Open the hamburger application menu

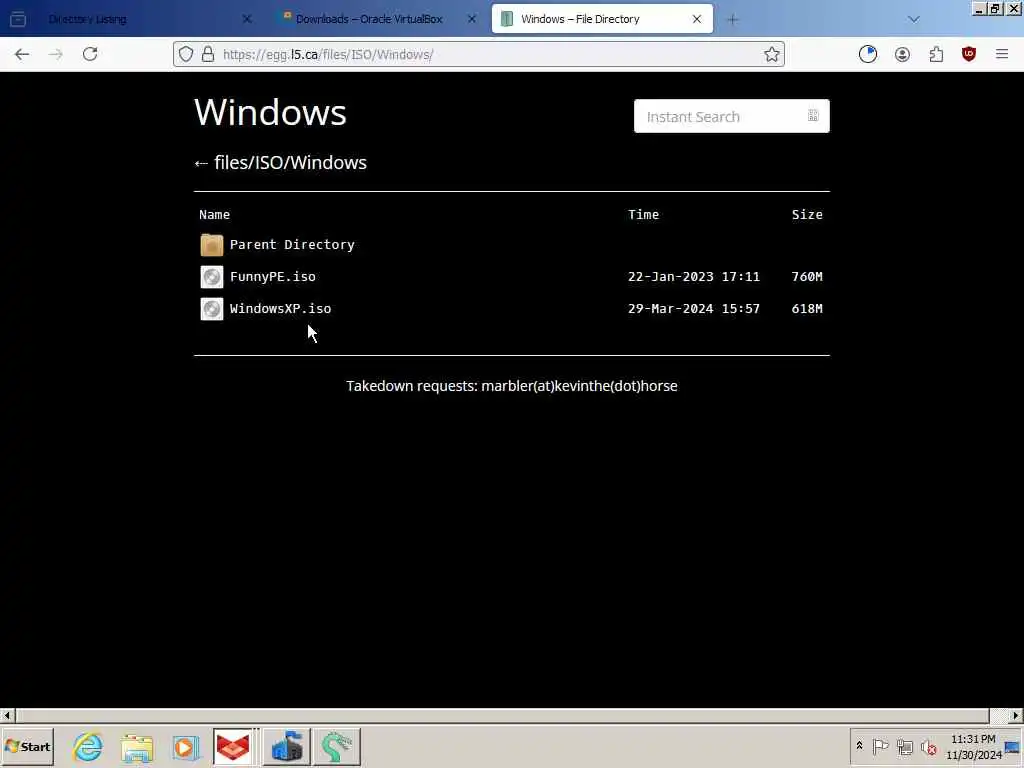(x=1002, y=54)
